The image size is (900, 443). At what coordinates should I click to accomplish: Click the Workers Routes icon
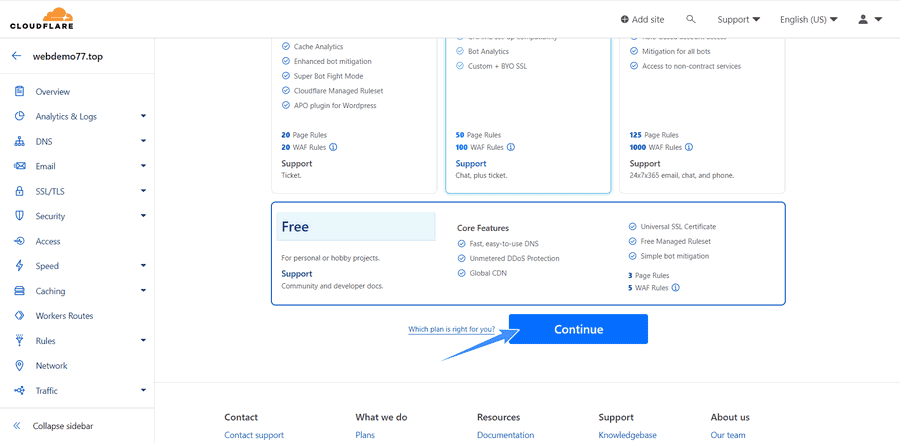point(20,316)
